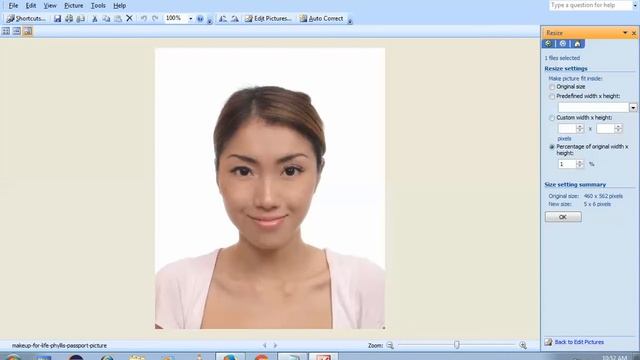Screen dimensions: 640x360
Task: Click the custom height spinner arrows
Action: click(618, 129)
